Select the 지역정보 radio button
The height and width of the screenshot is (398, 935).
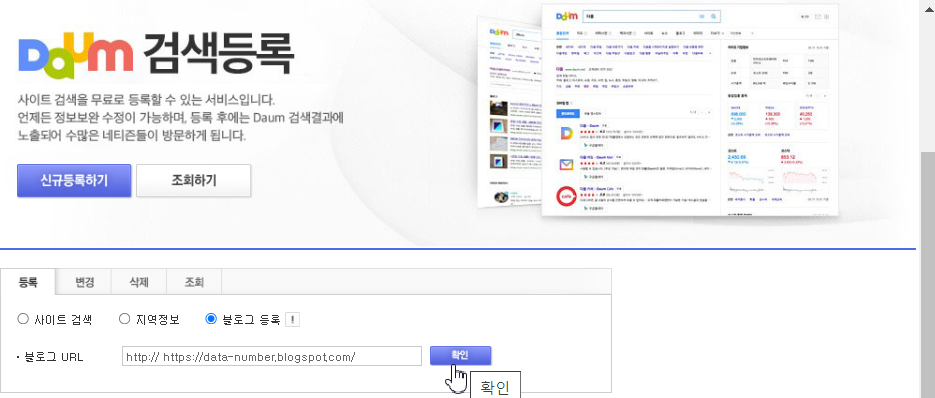125,319
